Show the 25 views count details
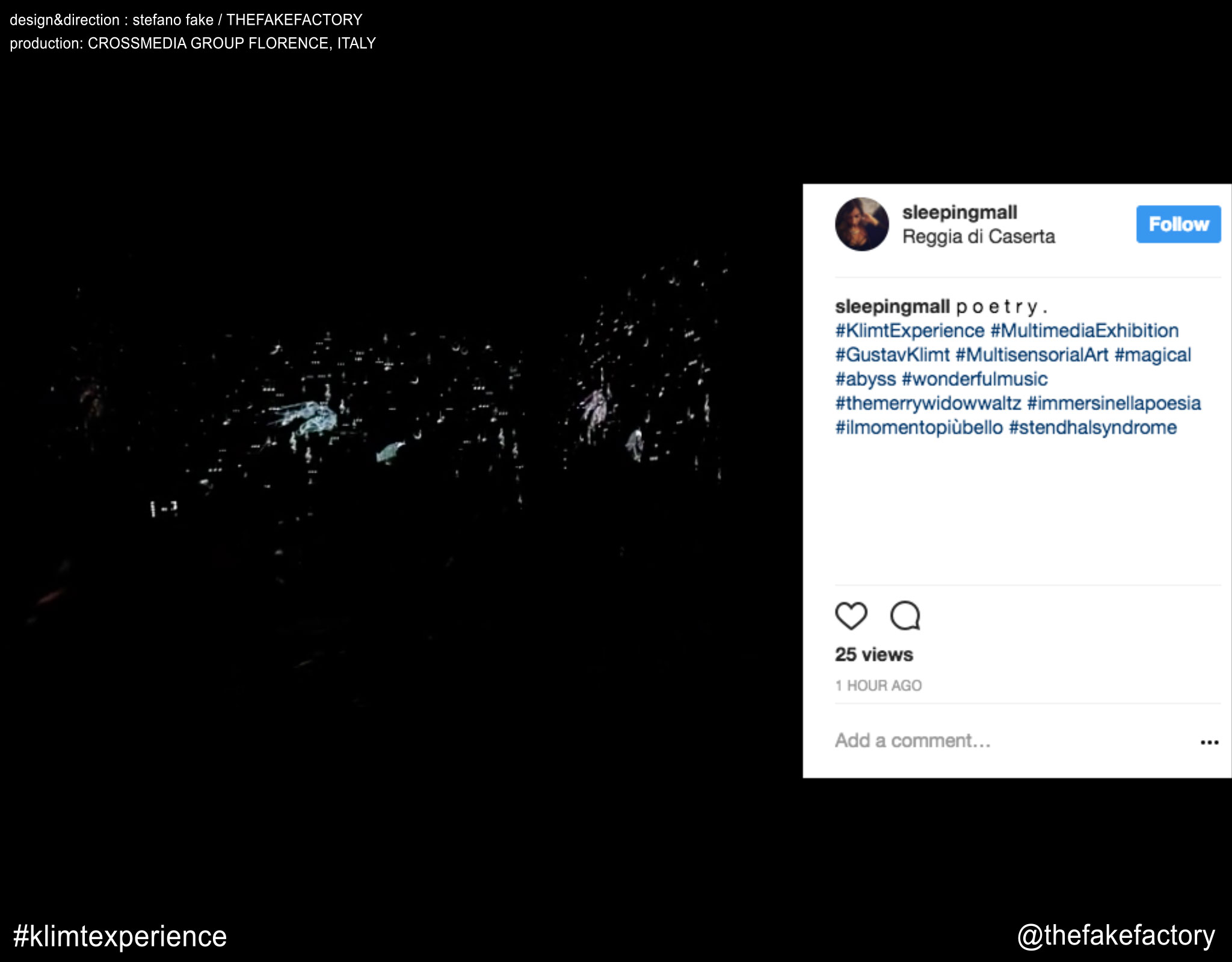 pos(874,654)
